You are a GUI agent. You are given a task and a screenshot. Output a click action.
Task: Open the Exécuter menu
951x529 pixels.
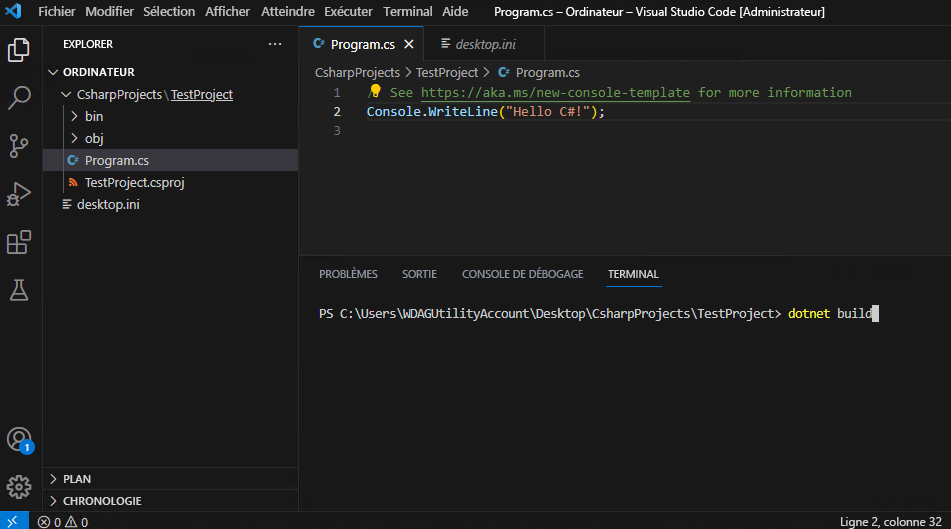click(x=348, y=12)
